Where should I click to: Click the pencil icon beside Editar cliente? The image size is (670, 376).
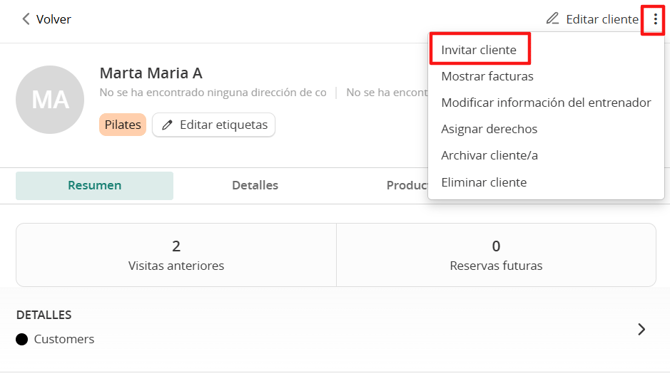coord(552,18)
